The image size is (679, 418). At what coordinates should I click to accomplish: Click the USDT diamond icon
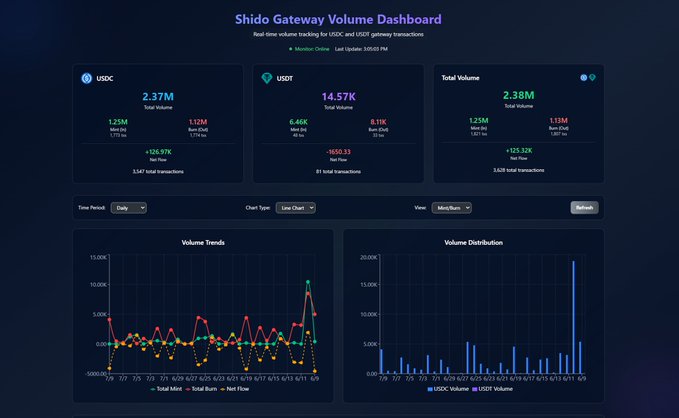267,78
